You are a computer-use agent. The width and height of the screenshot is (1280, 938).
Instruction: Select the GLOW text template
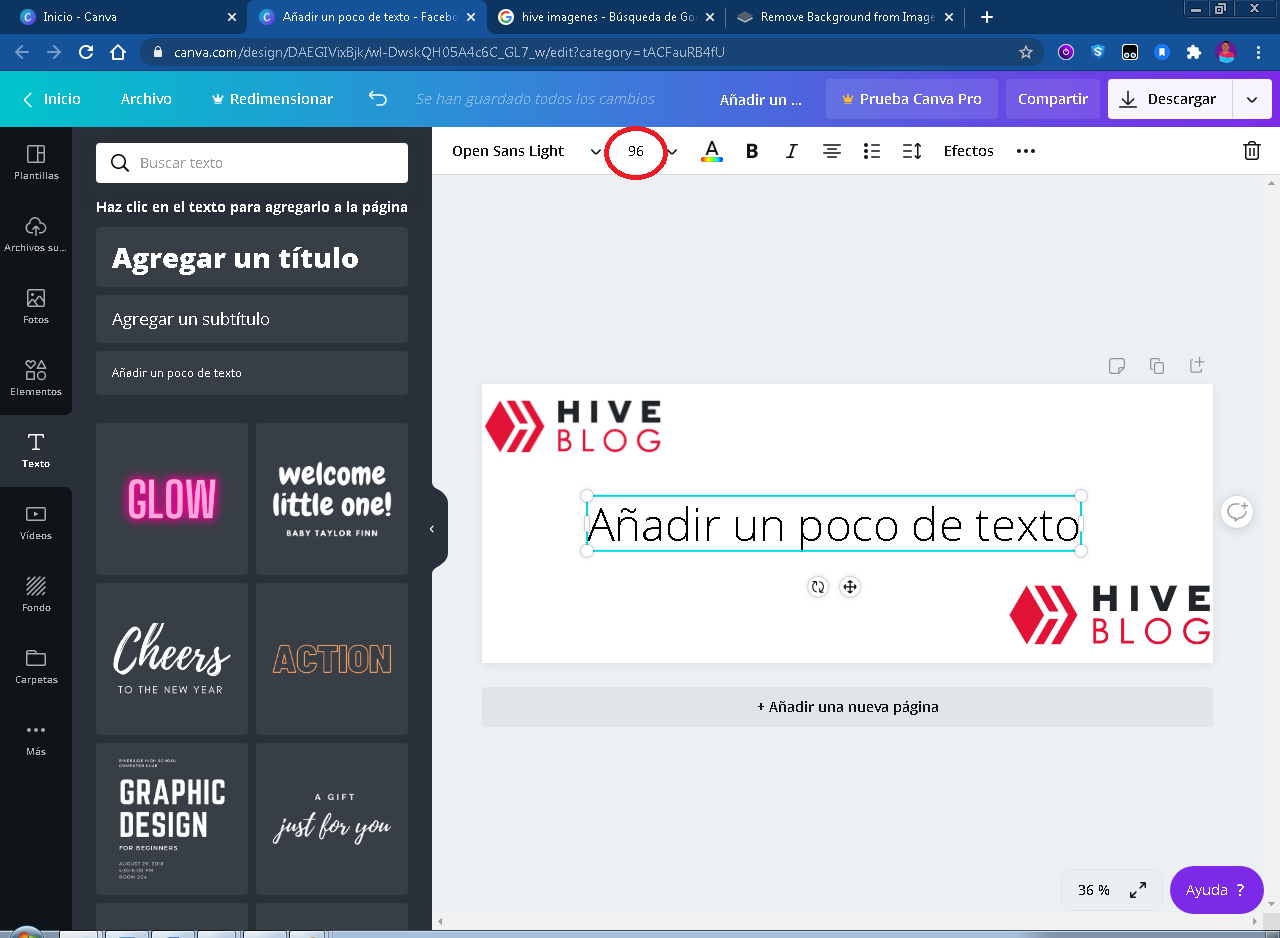pyautogui.click(x=172, y=499)
